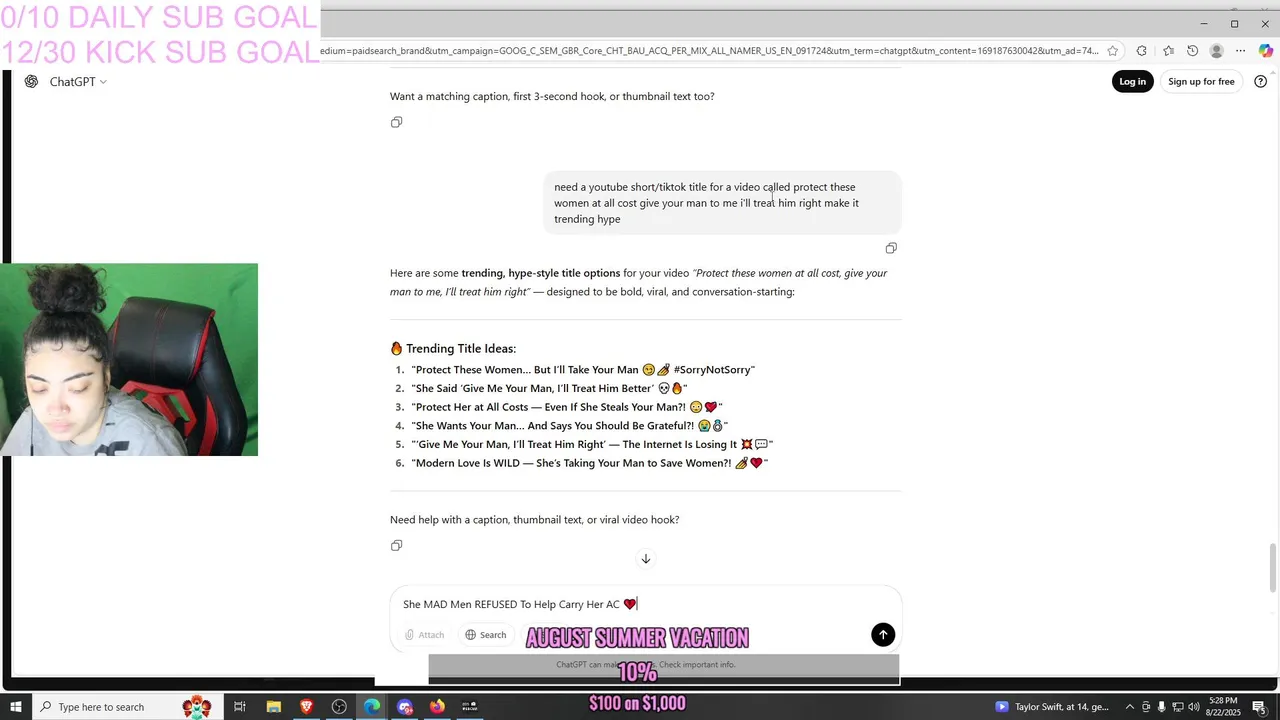Open Task View on the taskbar
The width and height of the screenshot is (1280, 720).
point(240,707)
